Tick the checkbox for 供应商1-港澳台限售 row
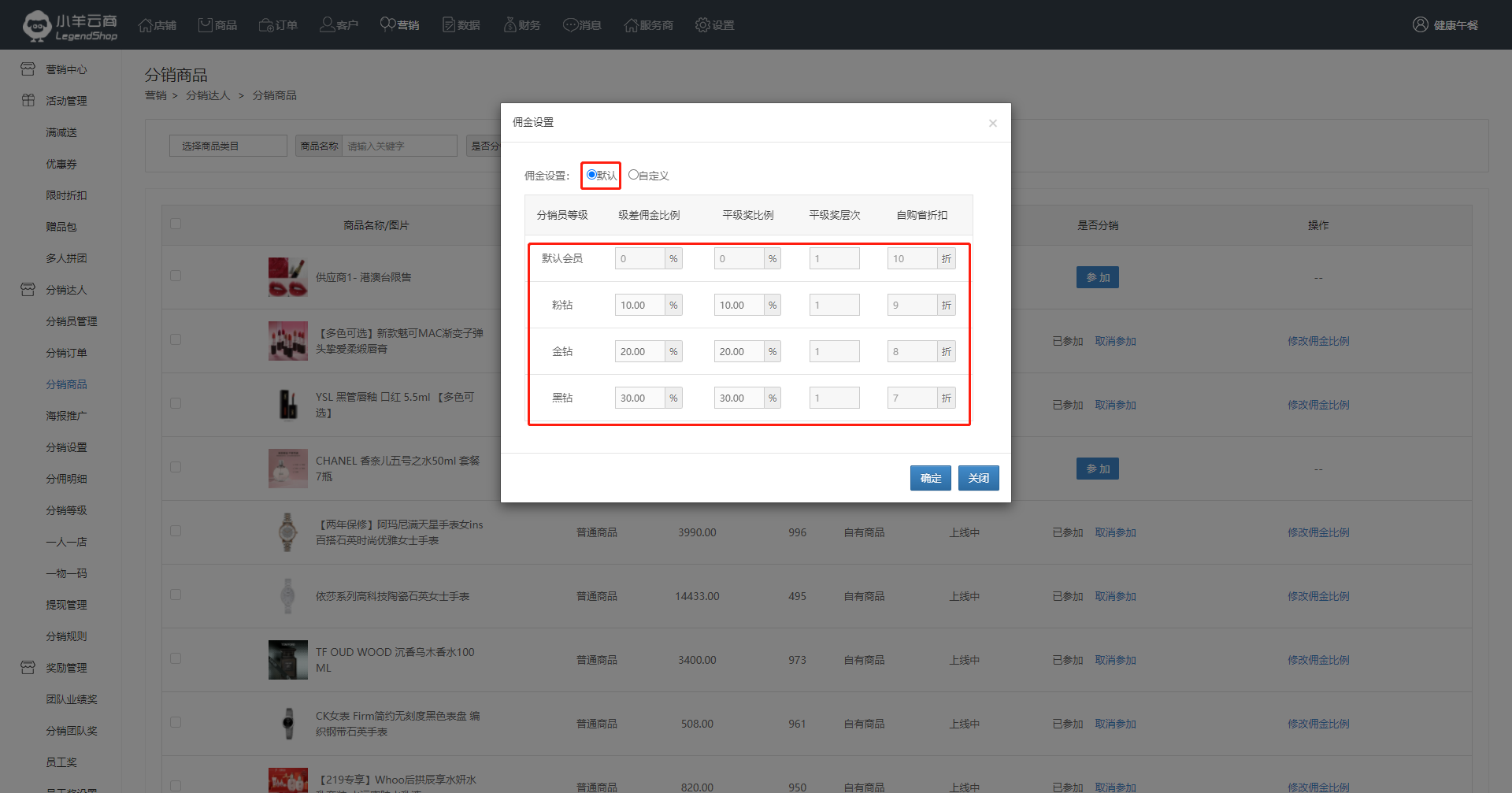This screenshot has width=1512, height=793. (x=176, y=276)
